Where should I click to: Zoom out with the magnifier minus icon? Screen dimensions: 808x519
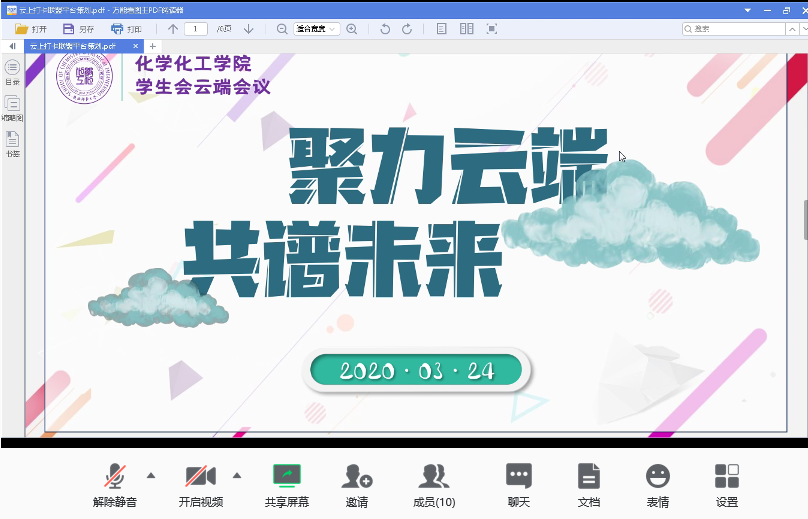pyautogui.click(x=282, y=29)
